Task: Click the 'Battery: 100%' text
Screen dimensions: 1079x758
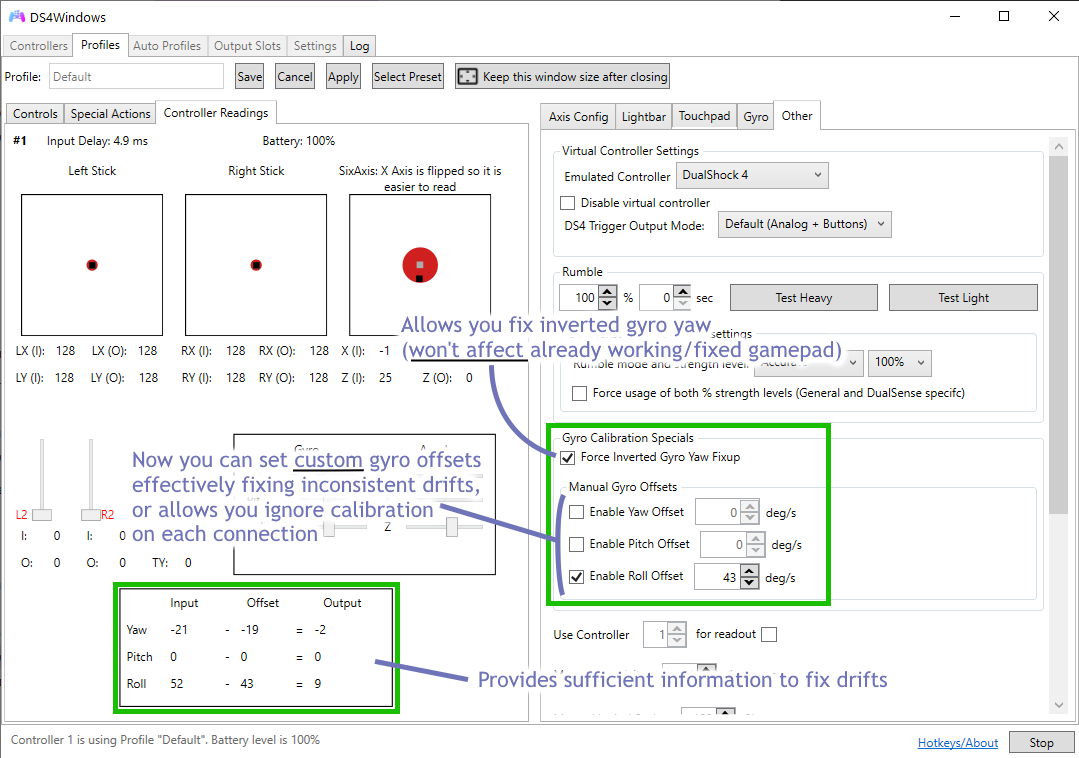Action: 299,141
